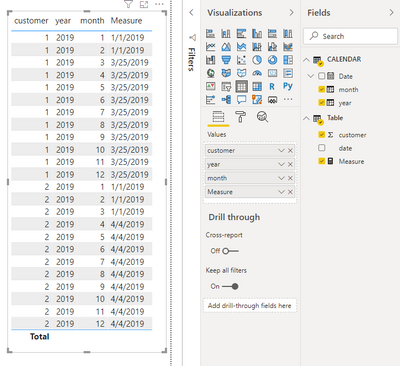Image resolution: width=400 pixels, height=366 pixels.
Task: Sort table by Measure column header
Action: coord(126,21)
